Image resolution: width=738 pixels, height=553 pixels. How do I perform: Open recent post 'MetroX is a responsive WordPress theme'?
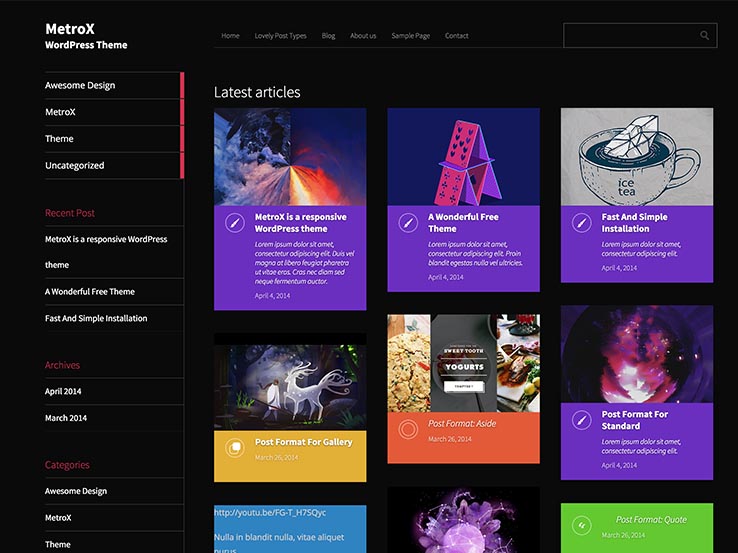coord(106,252)
